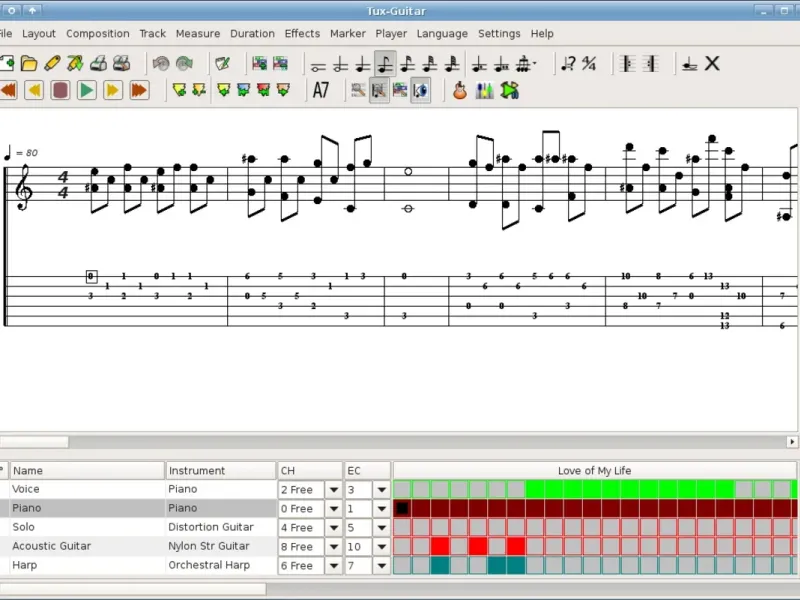
Task: Open the tempo icon with question mark
Action: pos(568,64)
